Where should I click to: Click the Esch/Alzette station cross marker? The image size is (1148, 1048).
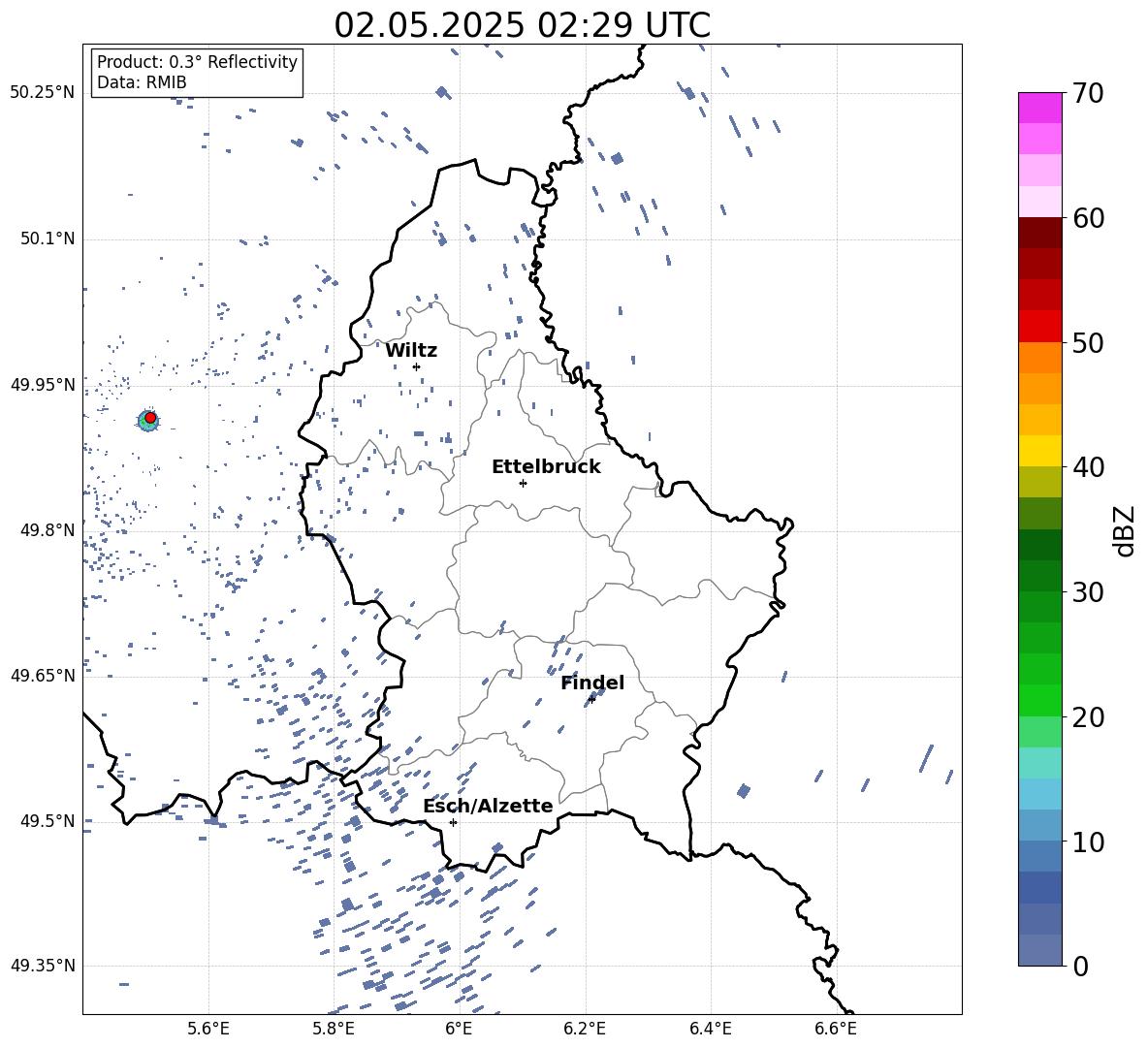(453, 822)
